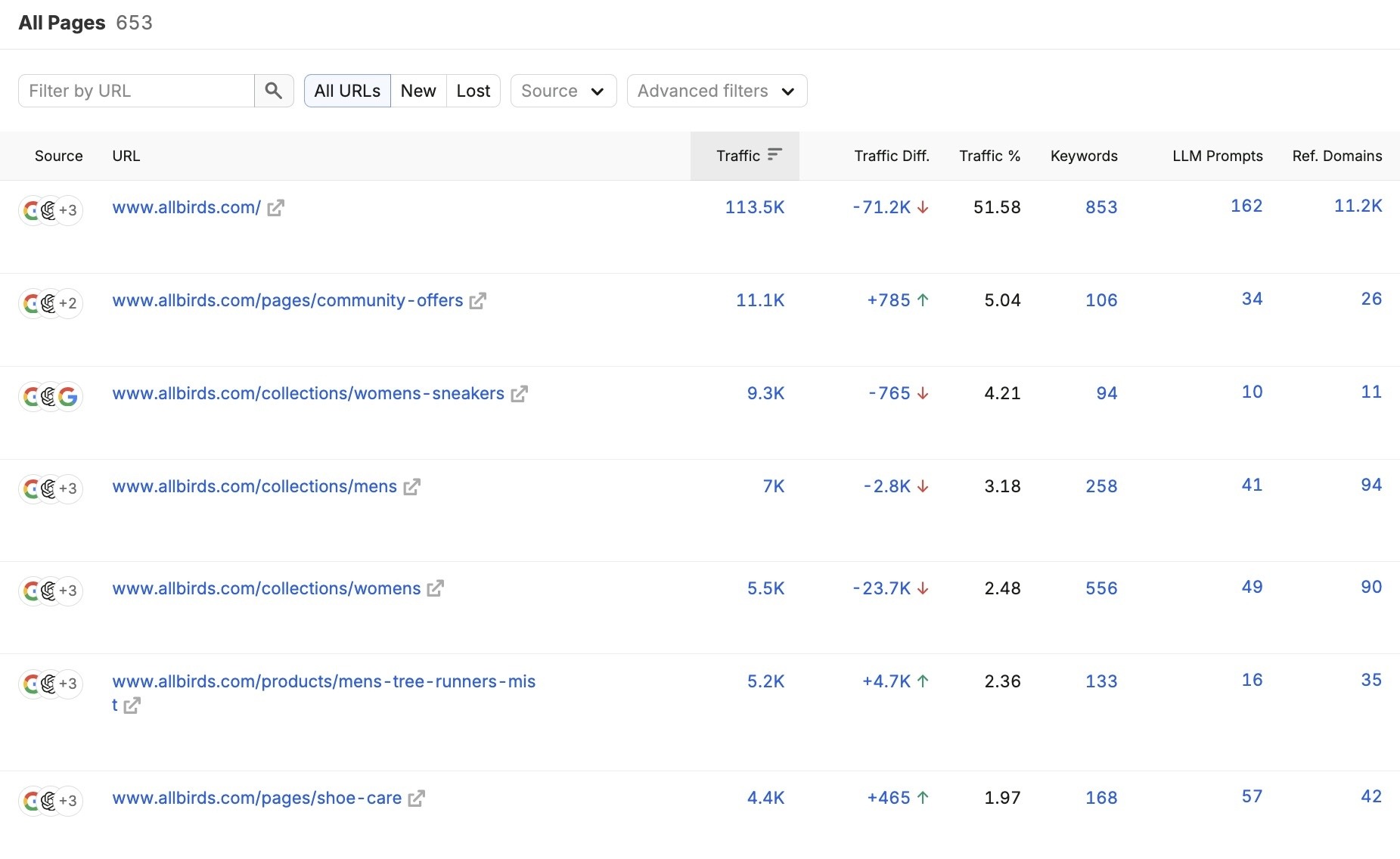Click the -23.7K traffic diff value
The height and width of the screenshot is (859, 1400).
pyautogui.click(x=882, y=588)
